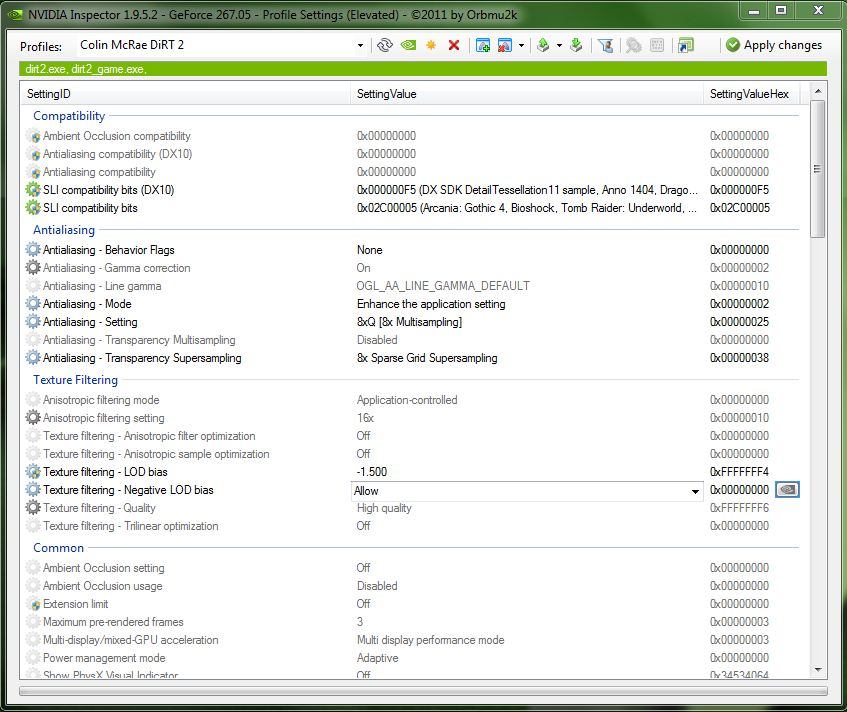
Task: Click import profile icon
Action: point(576,45)
